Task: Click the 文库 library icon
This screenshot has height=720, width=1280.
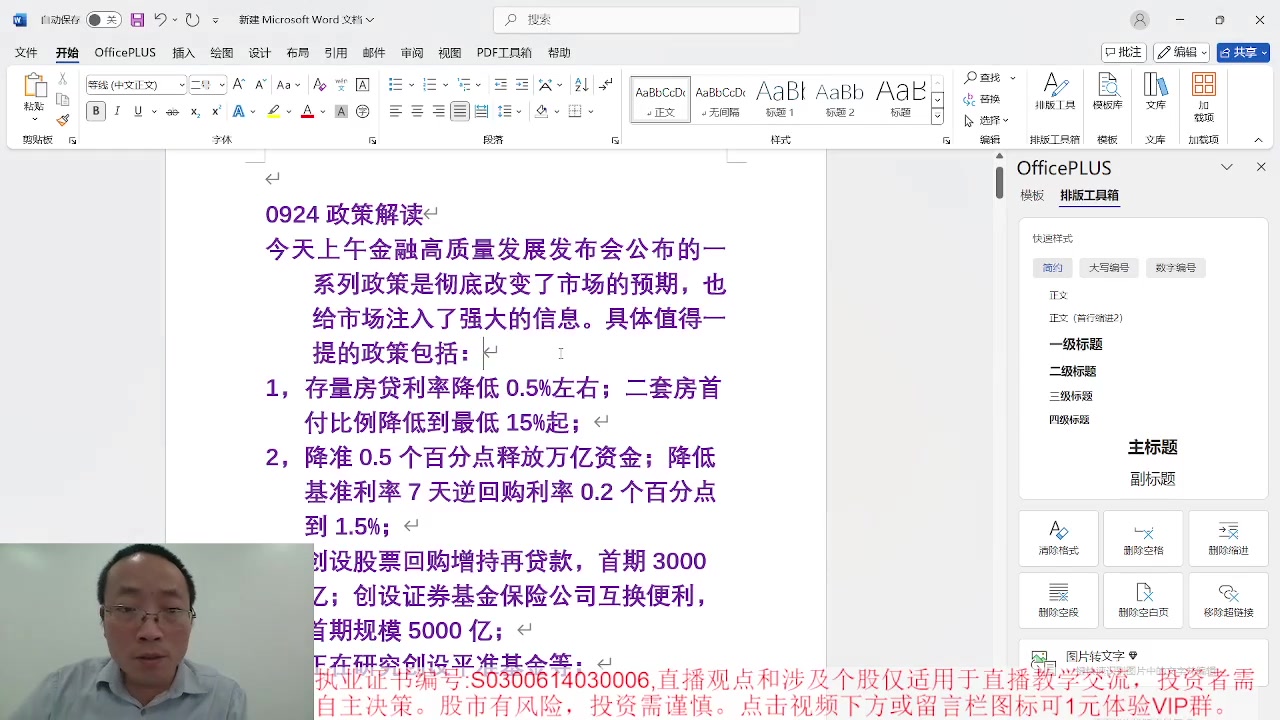Action: point(1155,92)
